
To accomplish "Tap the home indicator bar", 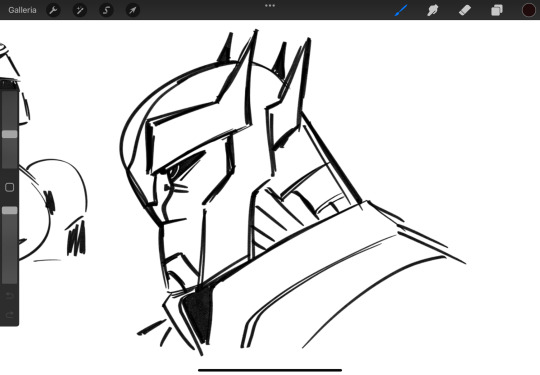I will pyautogui.click(x=270, y=370).
